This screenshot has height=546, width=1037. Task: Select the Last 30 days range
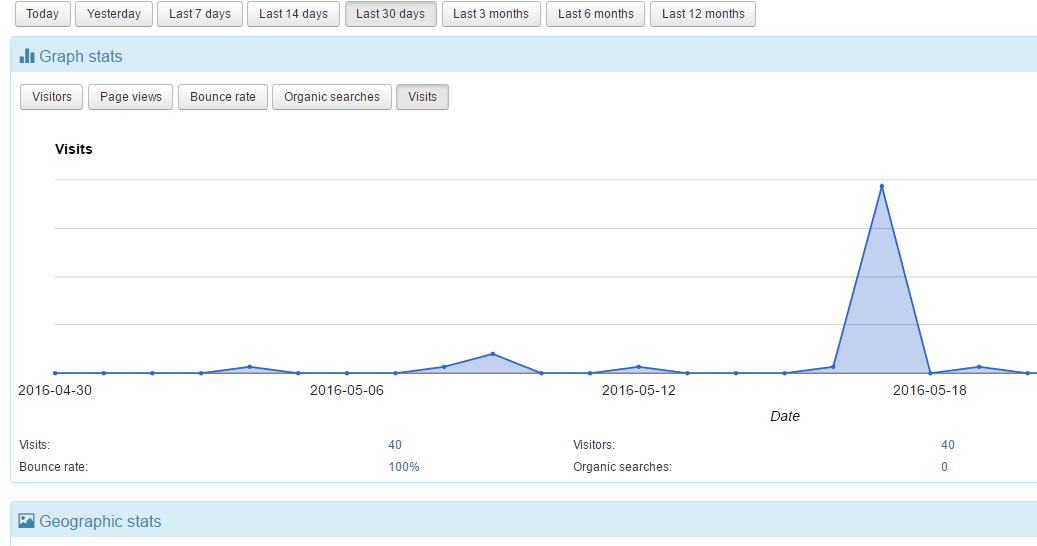click(x=390, y=14)
